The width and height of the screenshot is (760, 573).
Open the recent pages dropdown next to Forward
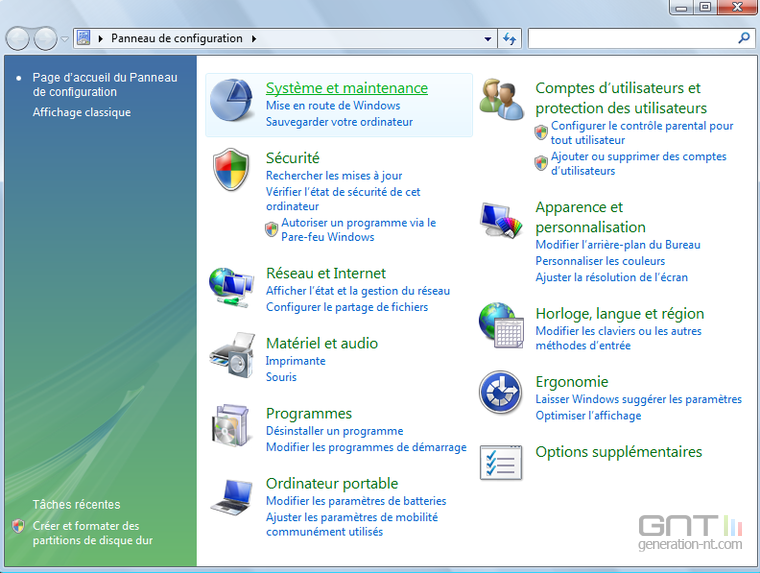[x=64, y=39]
